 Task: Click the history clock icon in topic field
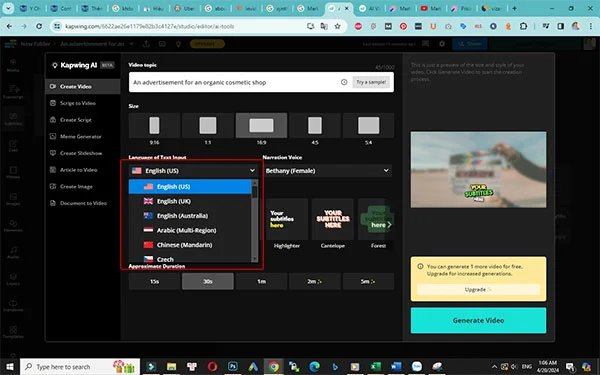(x=344, y=82)
